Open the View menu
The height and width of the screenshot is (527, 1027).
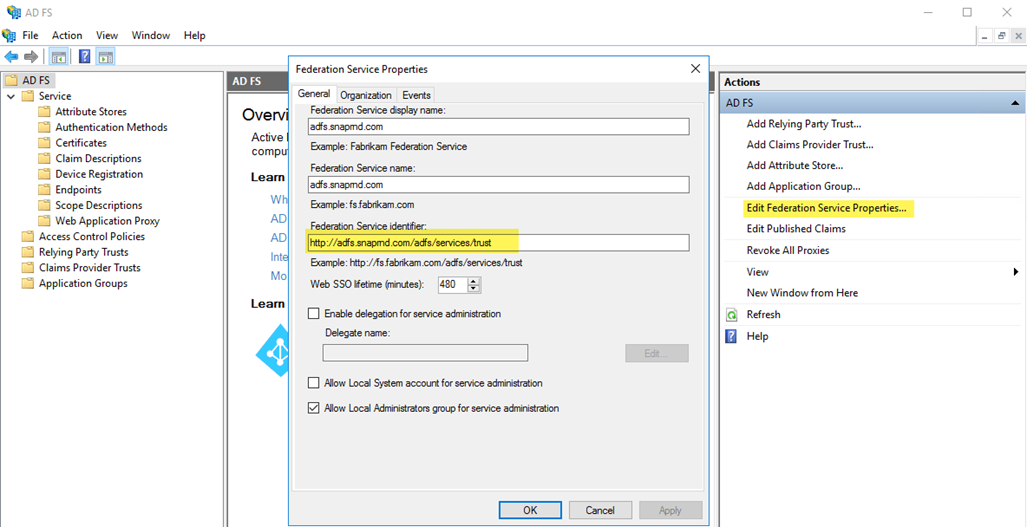pyautogui.click(x=107, y=35)
